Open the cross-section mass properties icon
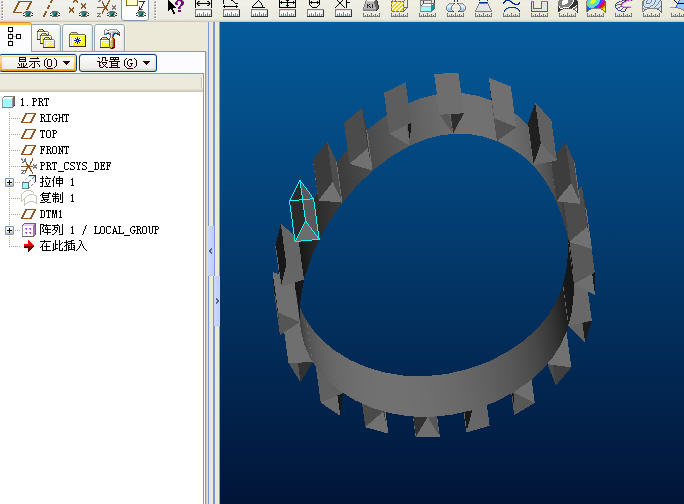Viewport: 684px width, 504px height. pyautogui.click(x=399, y=8)
